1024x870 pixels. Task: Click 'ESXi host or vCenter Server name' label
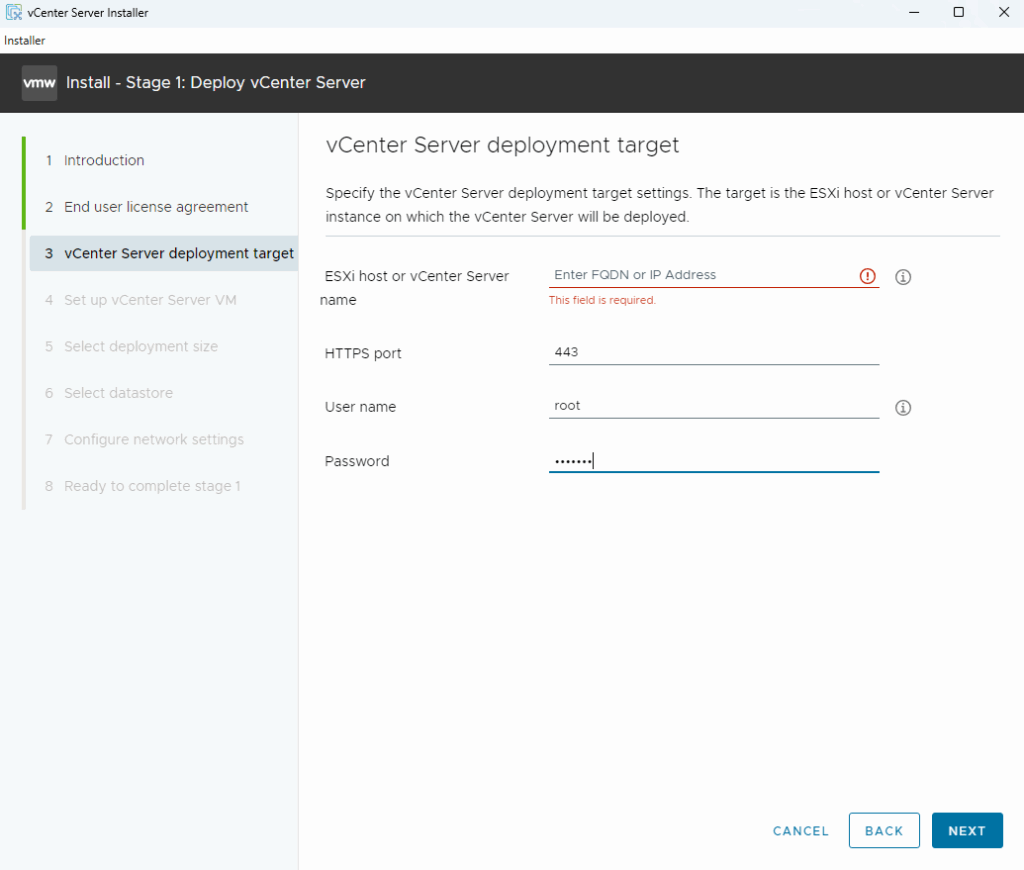(x=414, y=288)
